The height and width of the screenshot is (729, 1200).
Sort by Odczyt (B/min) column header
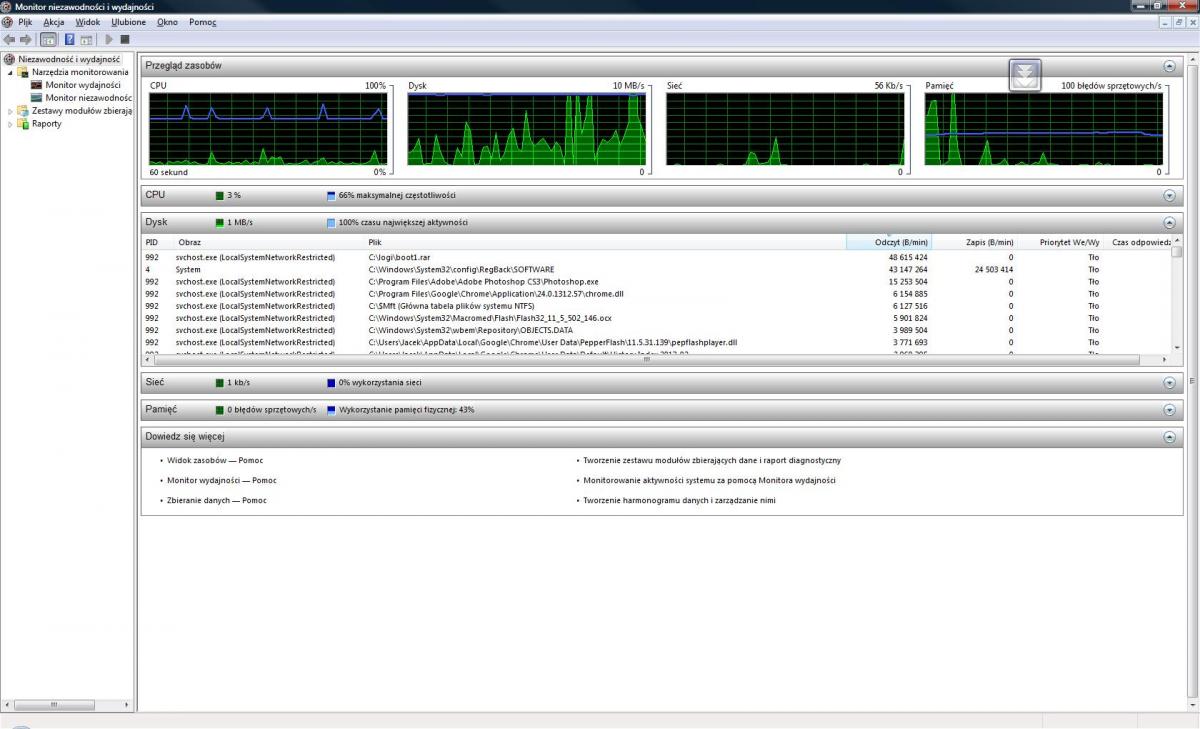click(889, 242)
